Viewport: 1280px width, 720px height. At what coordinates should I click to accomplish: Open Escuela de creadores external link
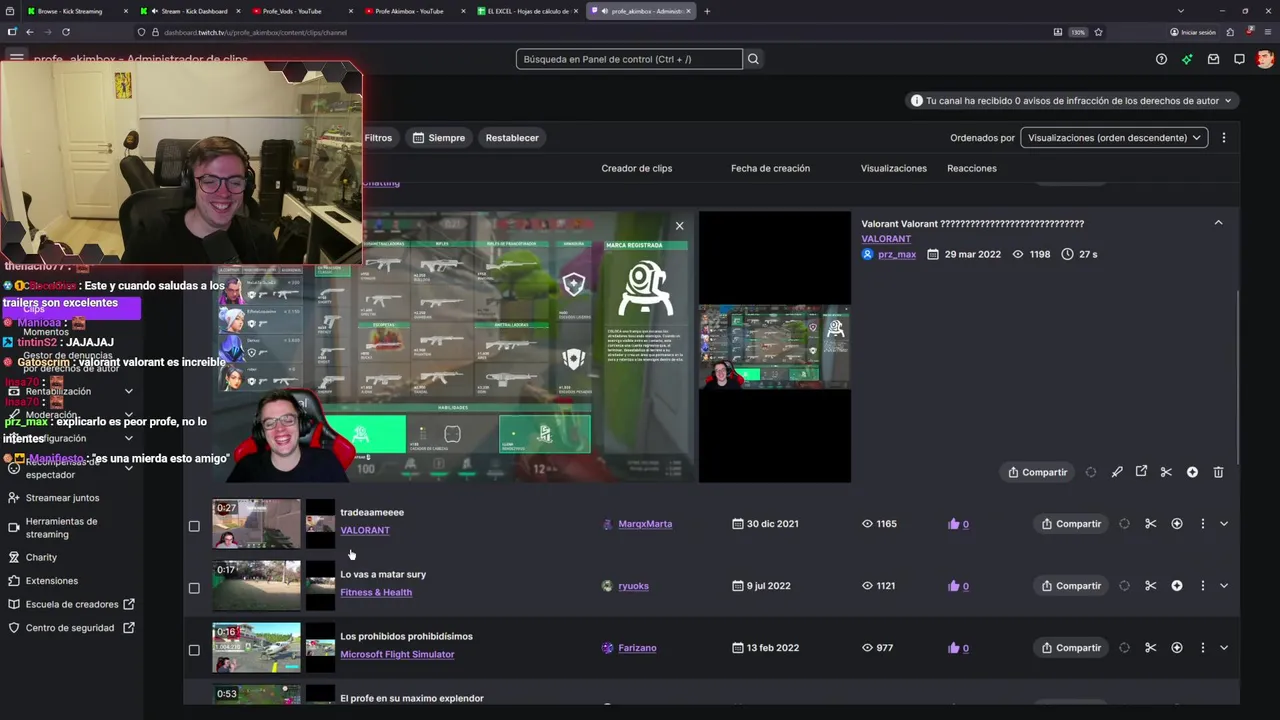tap(72, 604)
